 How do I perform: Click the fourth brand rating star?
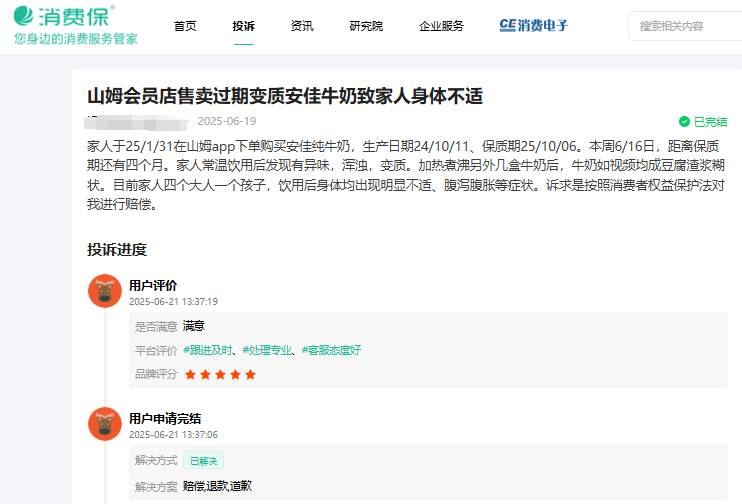click(236, 375)
